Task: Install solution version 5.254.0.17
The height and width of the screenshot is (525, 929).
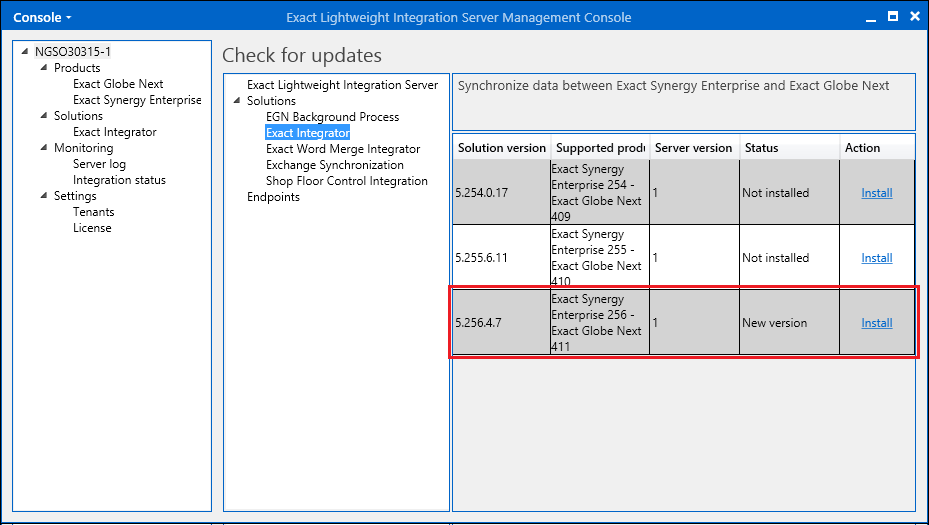Action: (x=876, y=193)
